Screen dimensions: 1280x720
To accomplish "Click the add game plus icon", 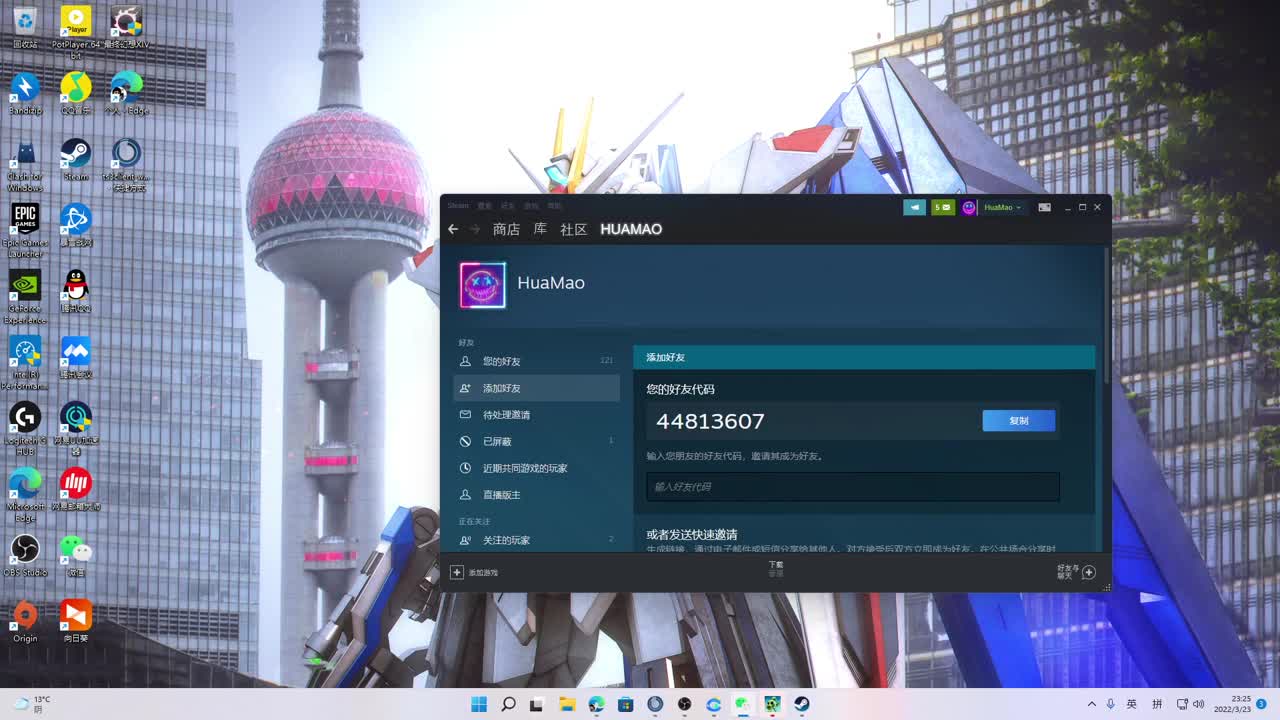I will click(x=457, y=572).
